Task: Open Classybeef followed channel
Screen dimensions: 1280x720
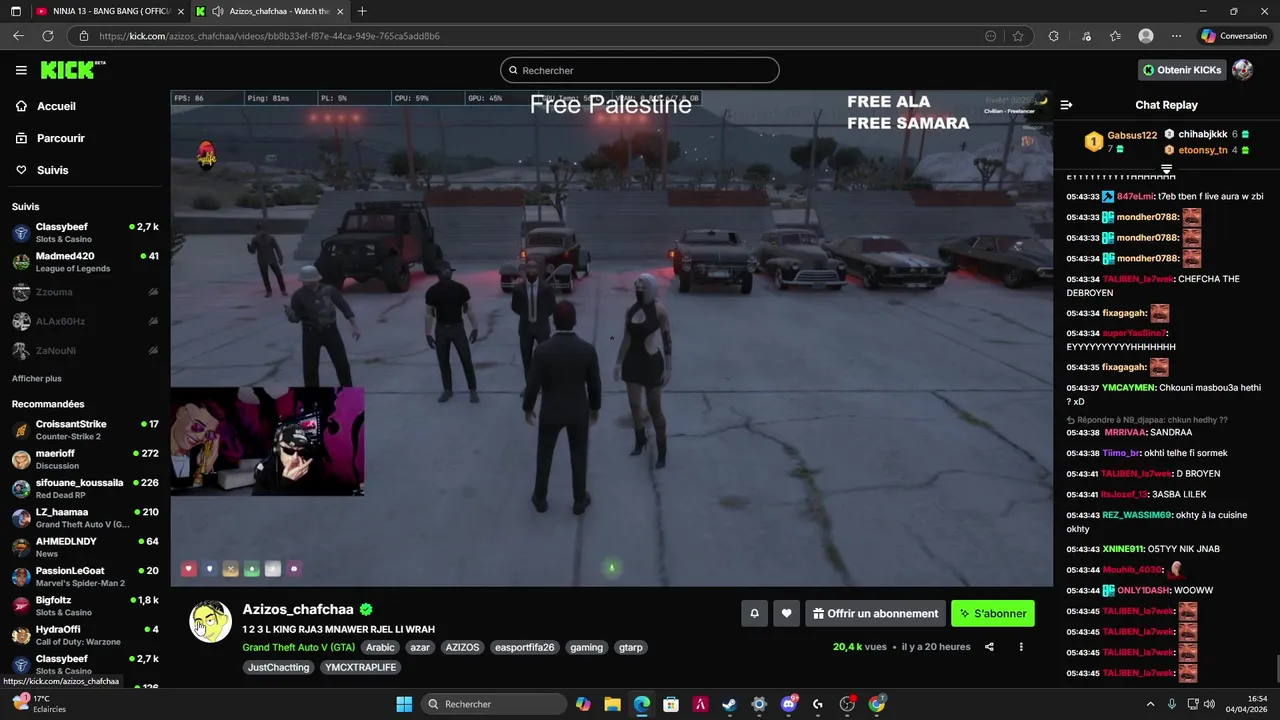Action: pyautogui.click(x=85, y=233)
